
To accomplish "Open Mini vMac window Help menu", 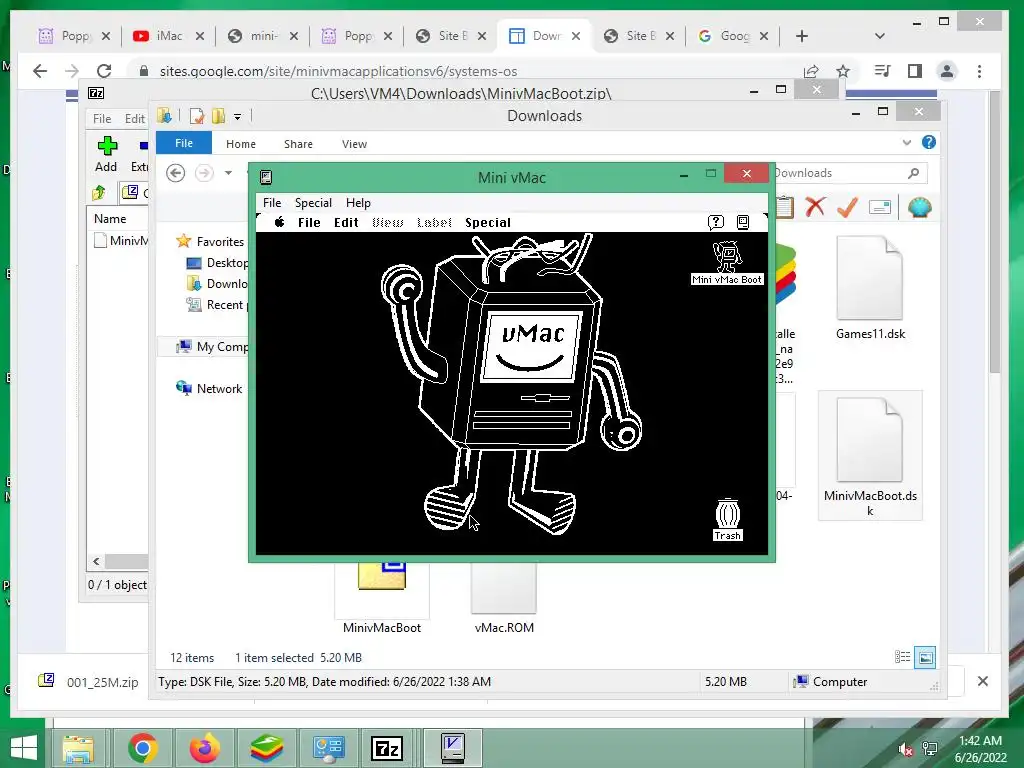I will [358, 202].
